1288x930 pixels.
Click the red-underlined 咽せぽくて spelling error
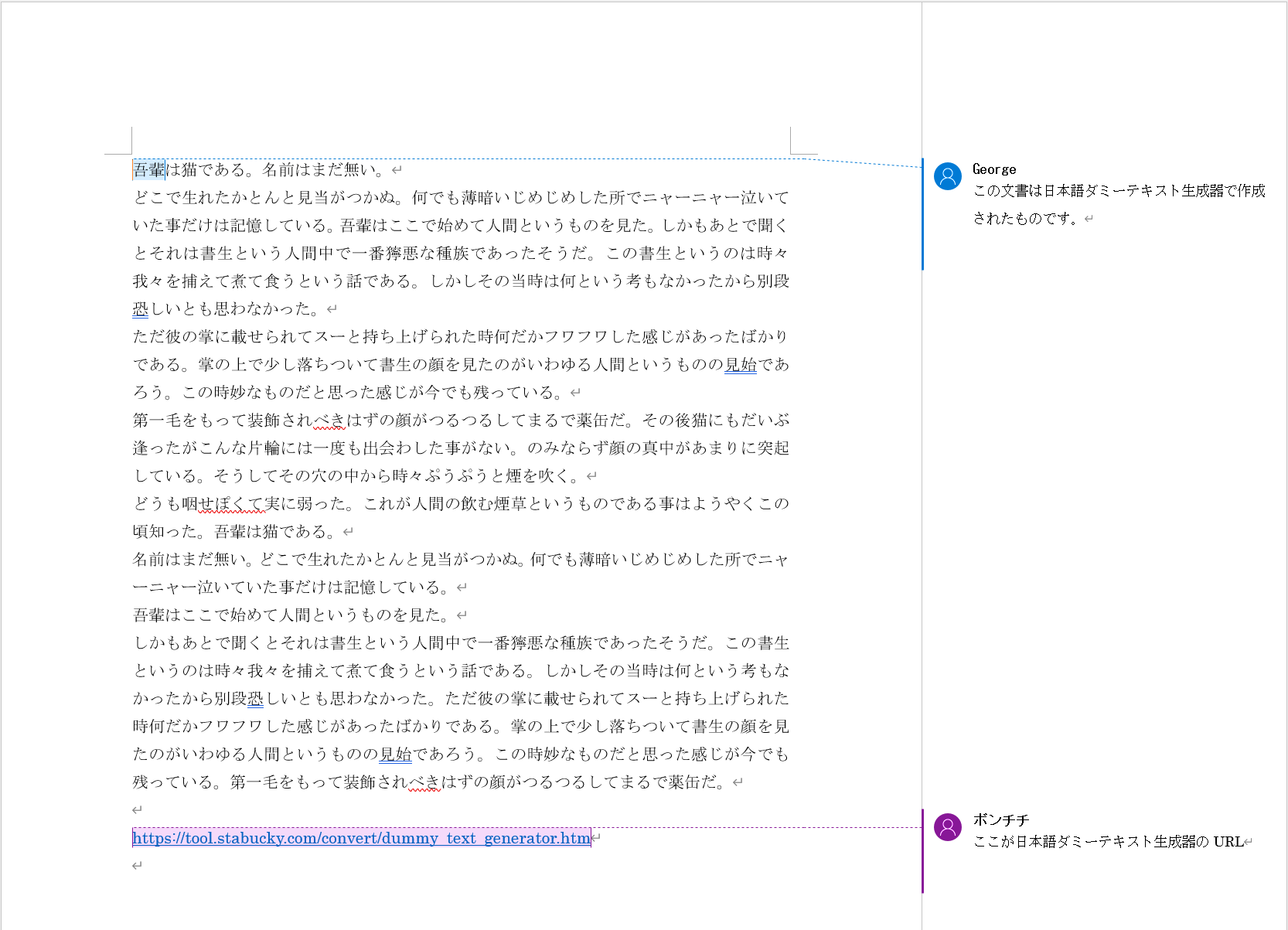[x=231, y=504]
